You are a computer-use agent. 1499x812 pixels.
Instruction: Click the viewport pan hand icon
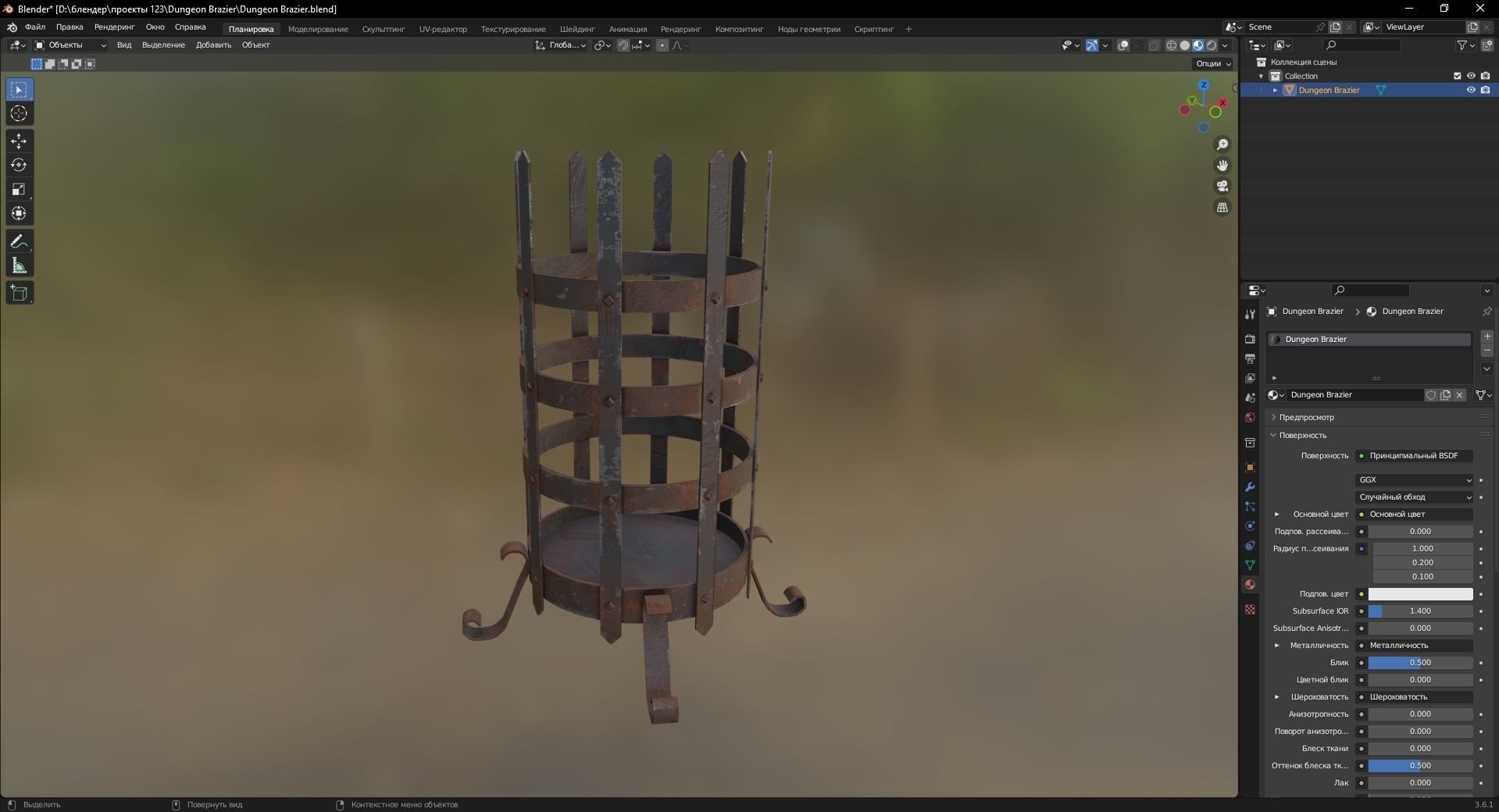pyautogui.click(x=1222, y=166)
